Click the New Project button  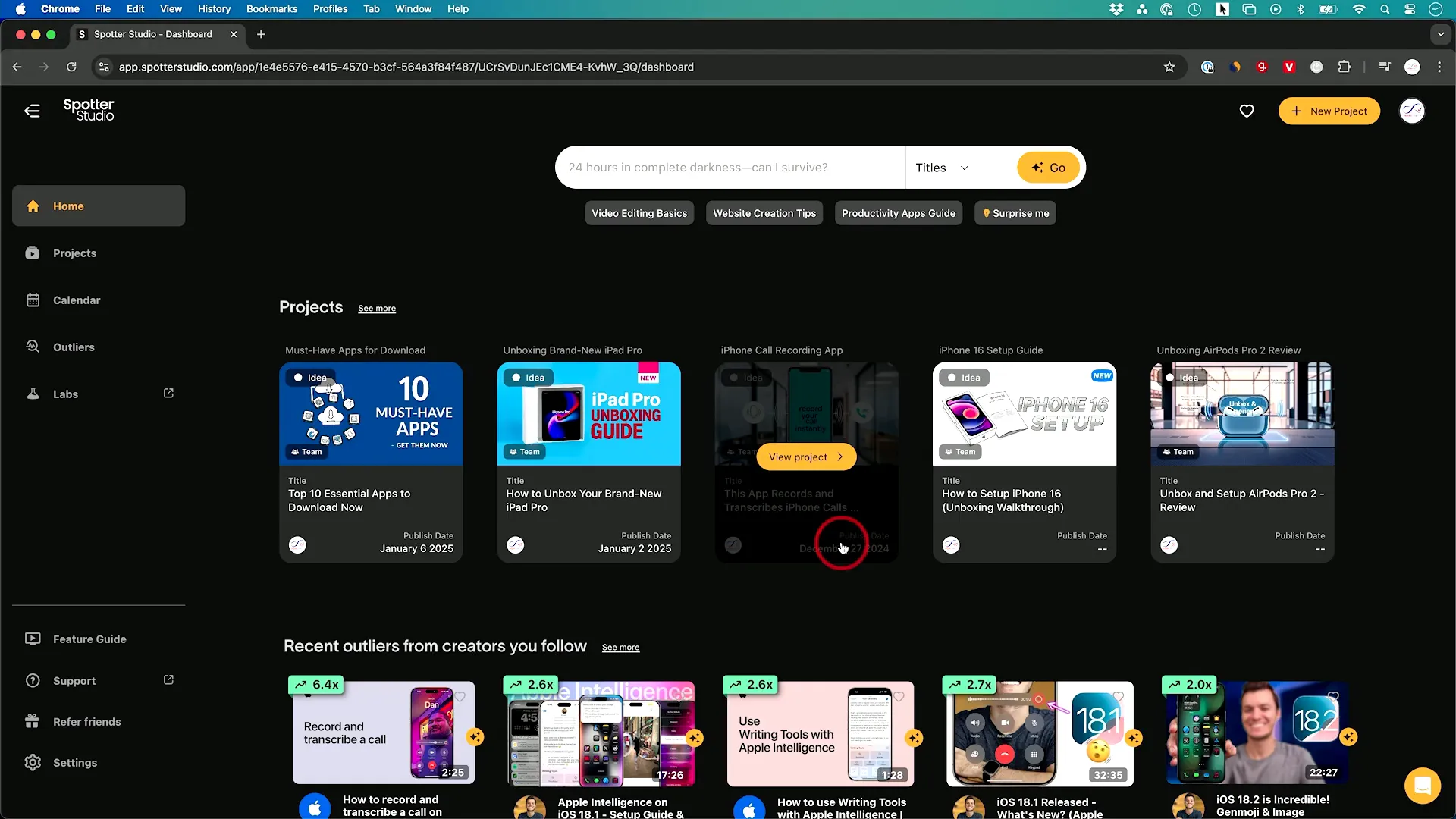(1329, 111)
